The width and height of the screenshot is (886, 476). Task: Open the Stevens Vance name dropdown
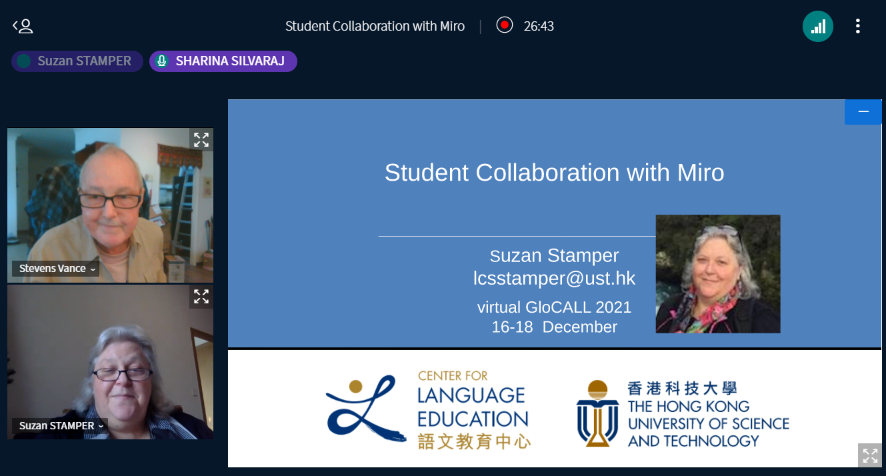pyautogui.click(x=57, y=269)
